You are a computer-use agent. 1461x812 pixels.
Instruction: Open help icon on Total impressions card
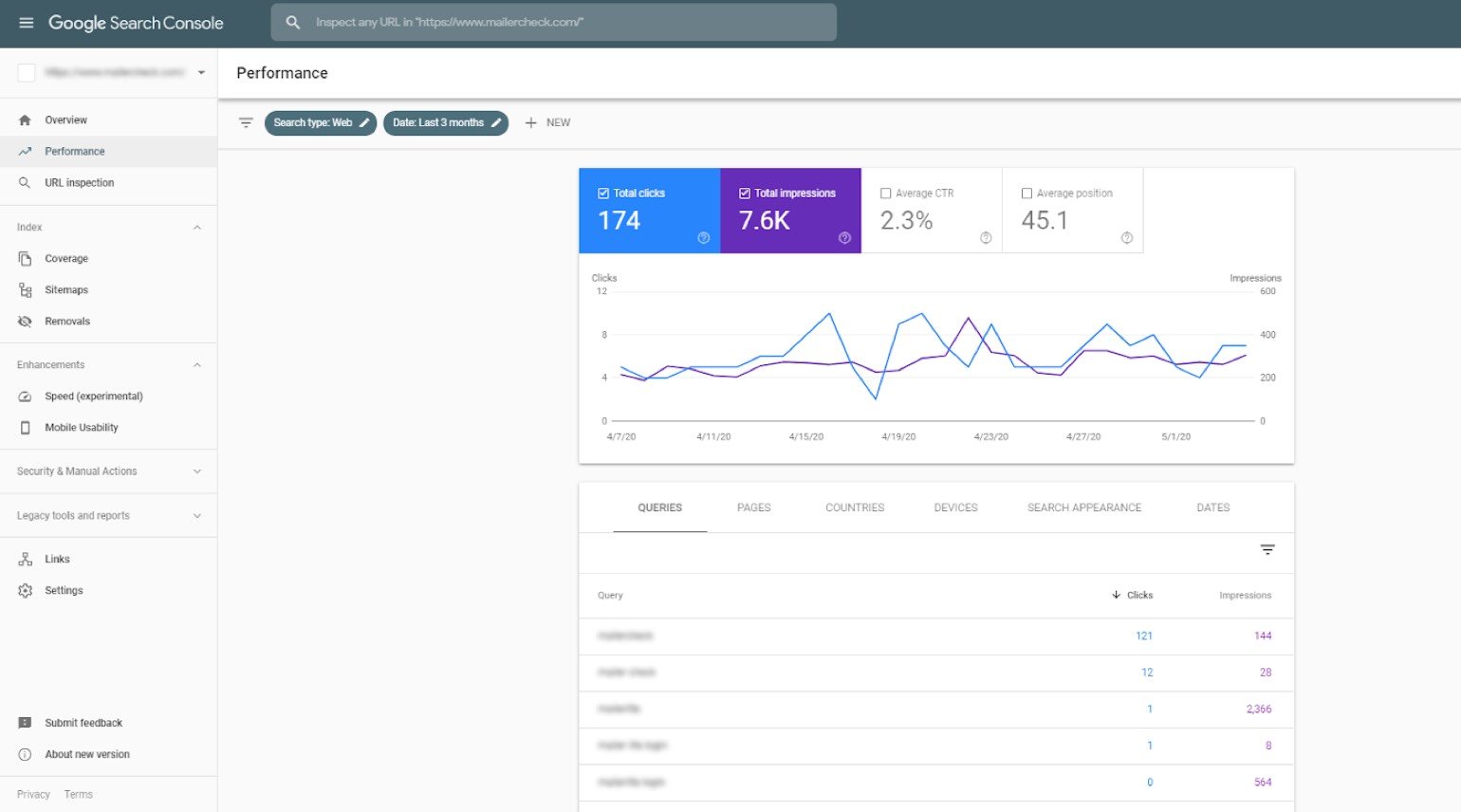pyautogui.click(x=844, y=238)
